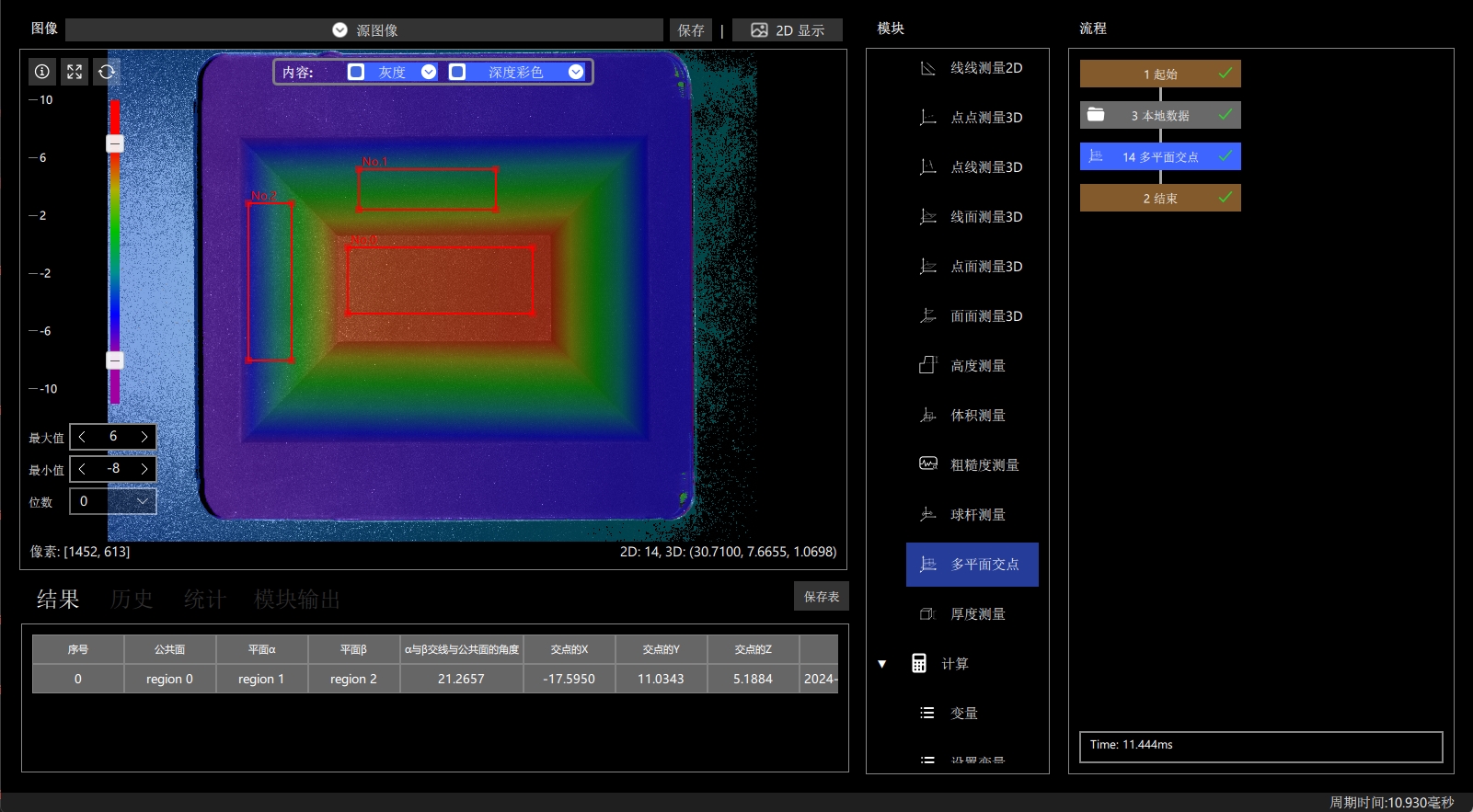Select the 高度测量 module
Viewport: 1473px width, 812px height.
[972, 366]
